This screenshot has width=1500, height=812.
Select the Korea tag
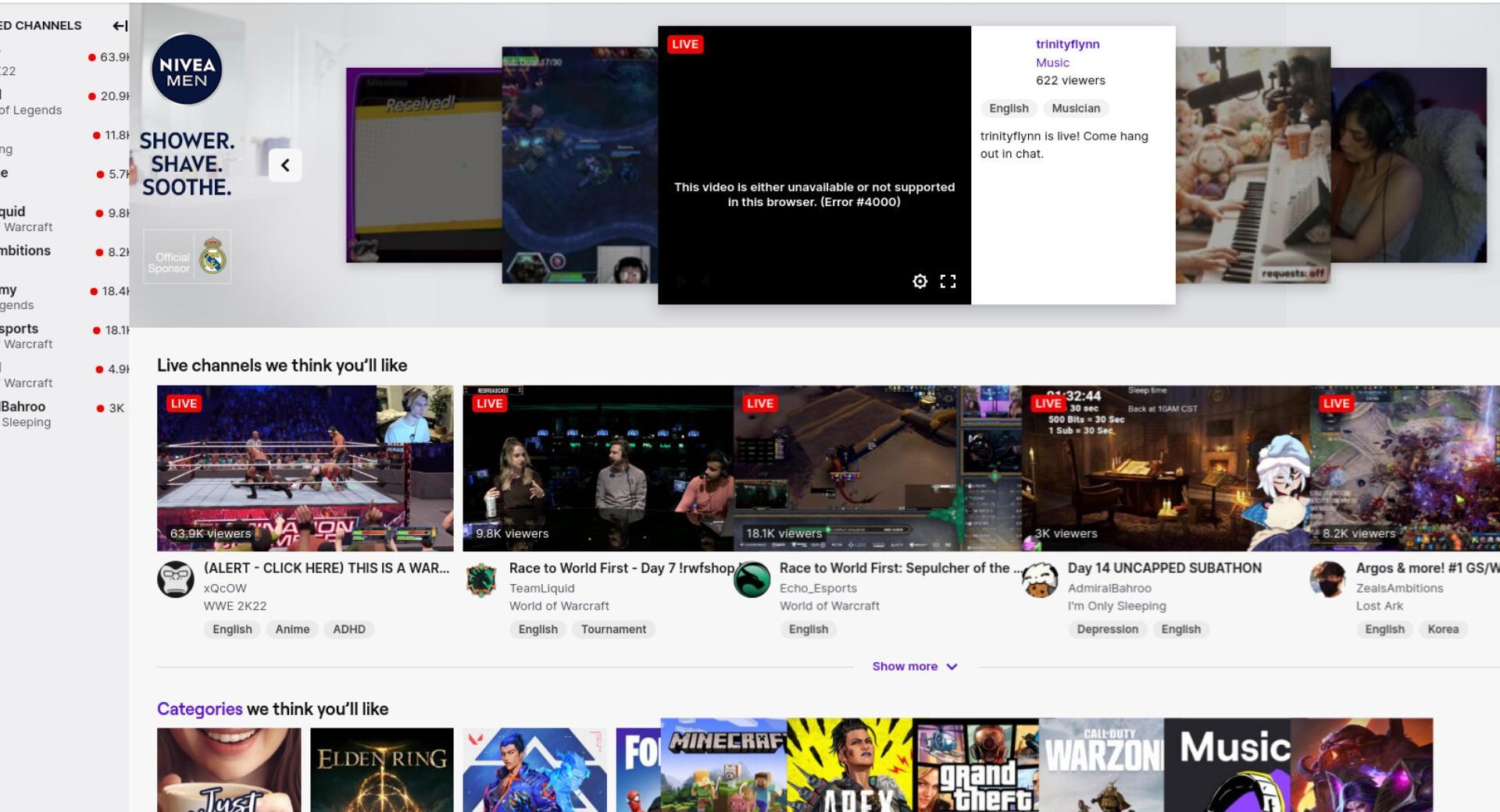click(x=1443, y=629)
